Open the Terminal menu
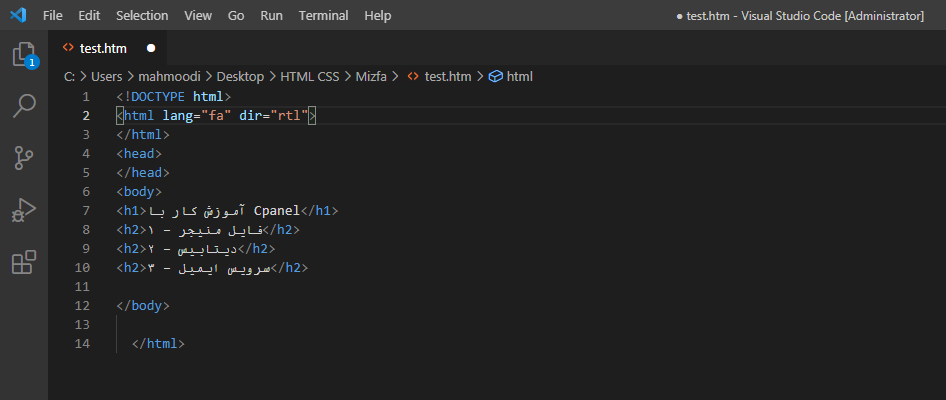The image size is (946, 400). pos(323,16)
